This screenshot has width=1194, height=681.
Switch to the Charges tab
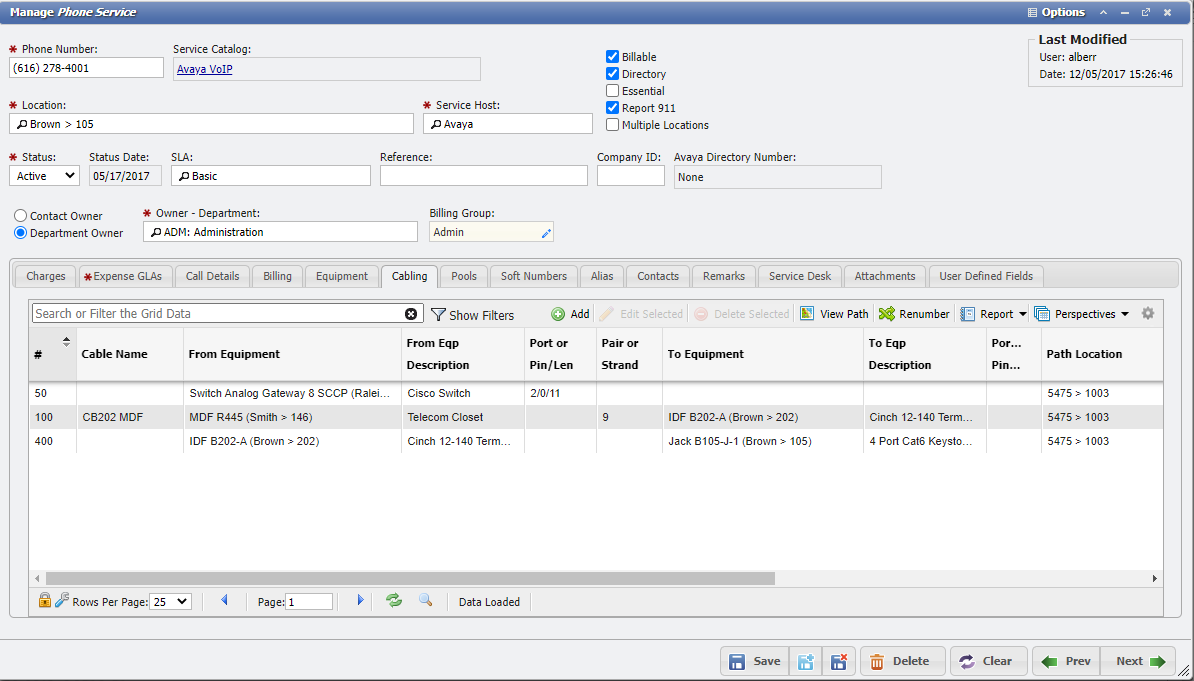(46, 276)
